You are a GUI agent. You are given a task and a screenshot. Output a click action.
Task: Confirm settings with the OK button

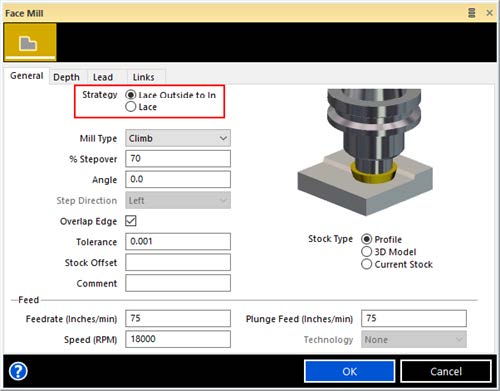coord(350,371)
